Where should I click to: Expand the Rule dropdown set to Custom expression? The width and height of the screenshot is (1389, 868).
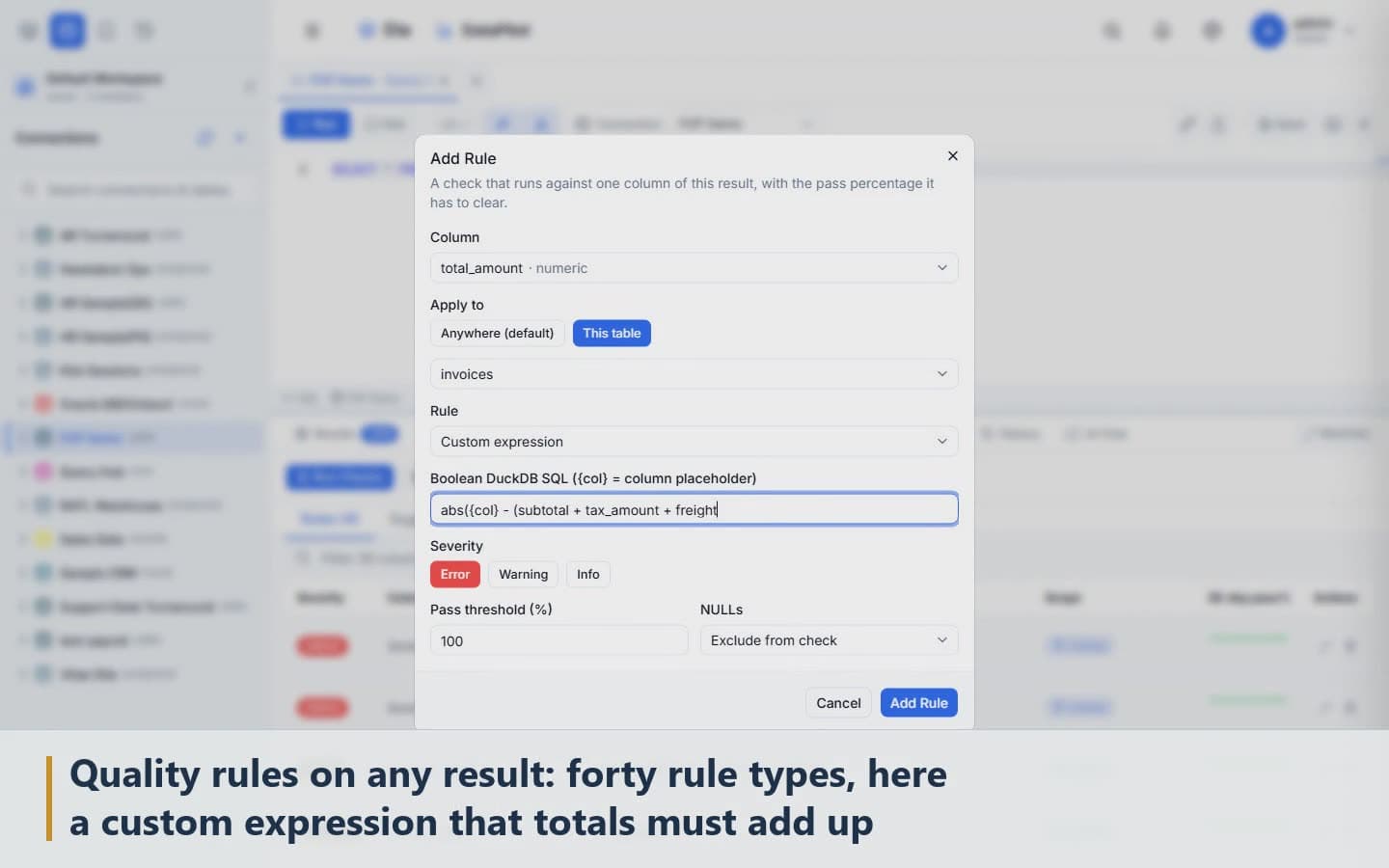point(694,442)
